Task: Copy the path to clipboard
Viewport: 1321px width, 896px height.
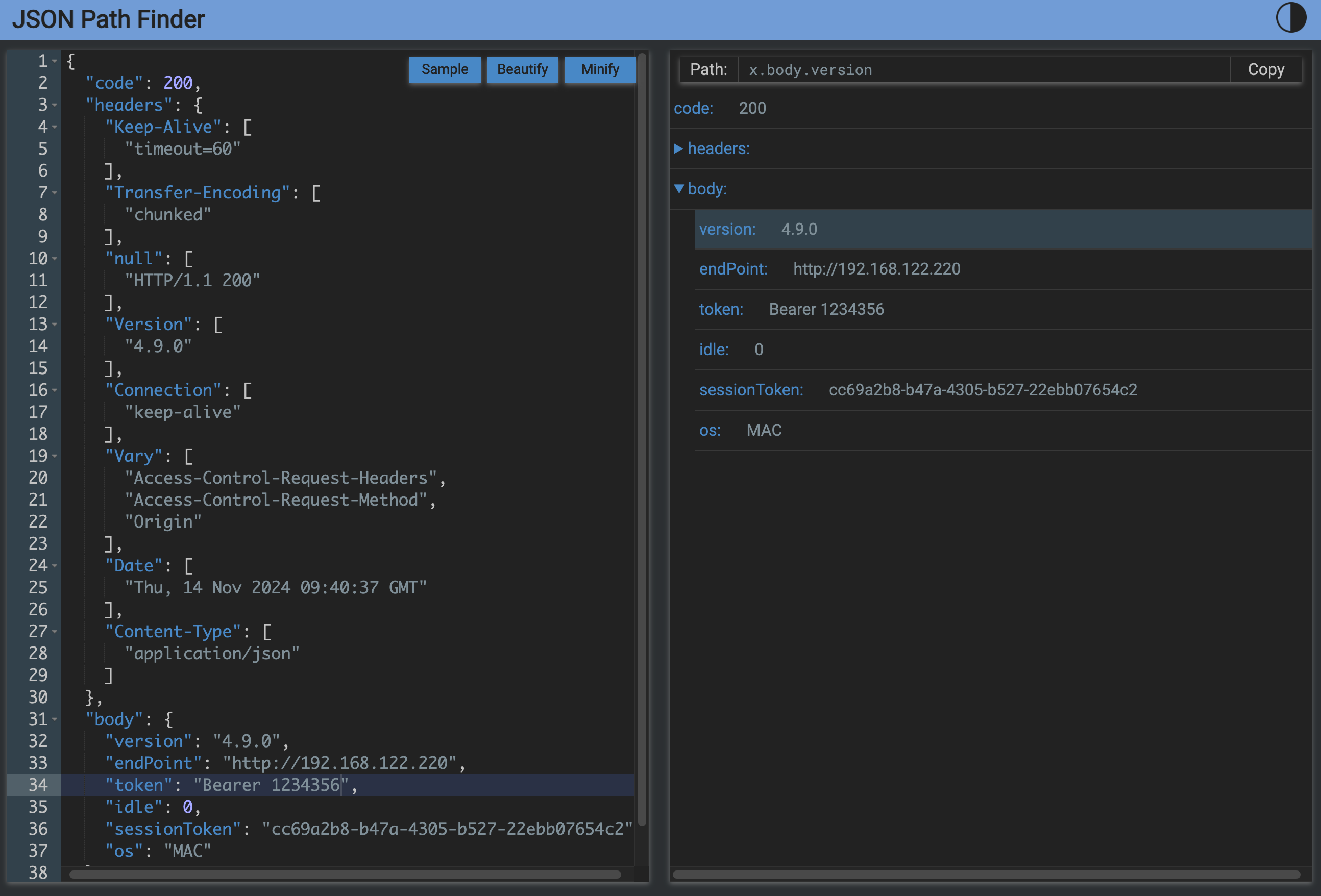Action: click(1265, 69)
